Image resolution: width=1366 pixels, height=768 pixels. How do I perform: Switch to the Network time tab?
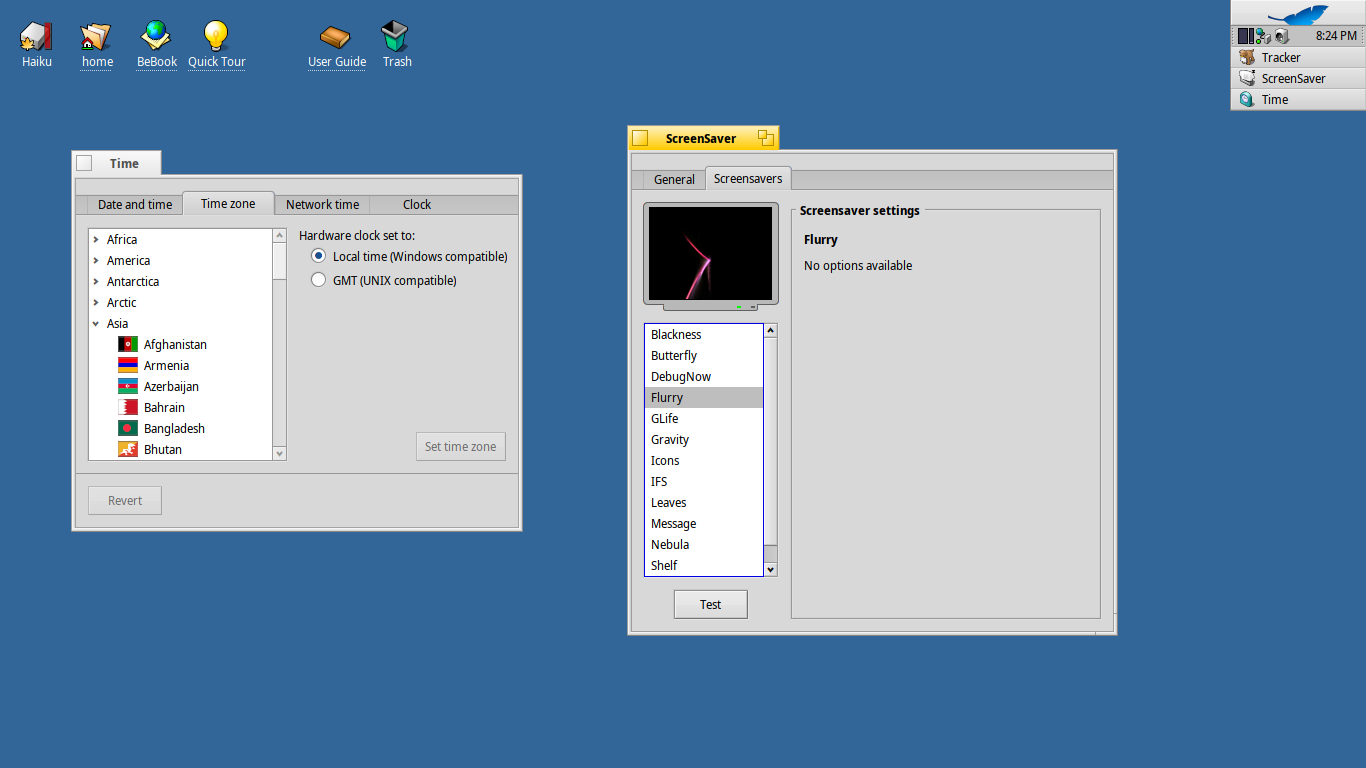pos(322,204)
